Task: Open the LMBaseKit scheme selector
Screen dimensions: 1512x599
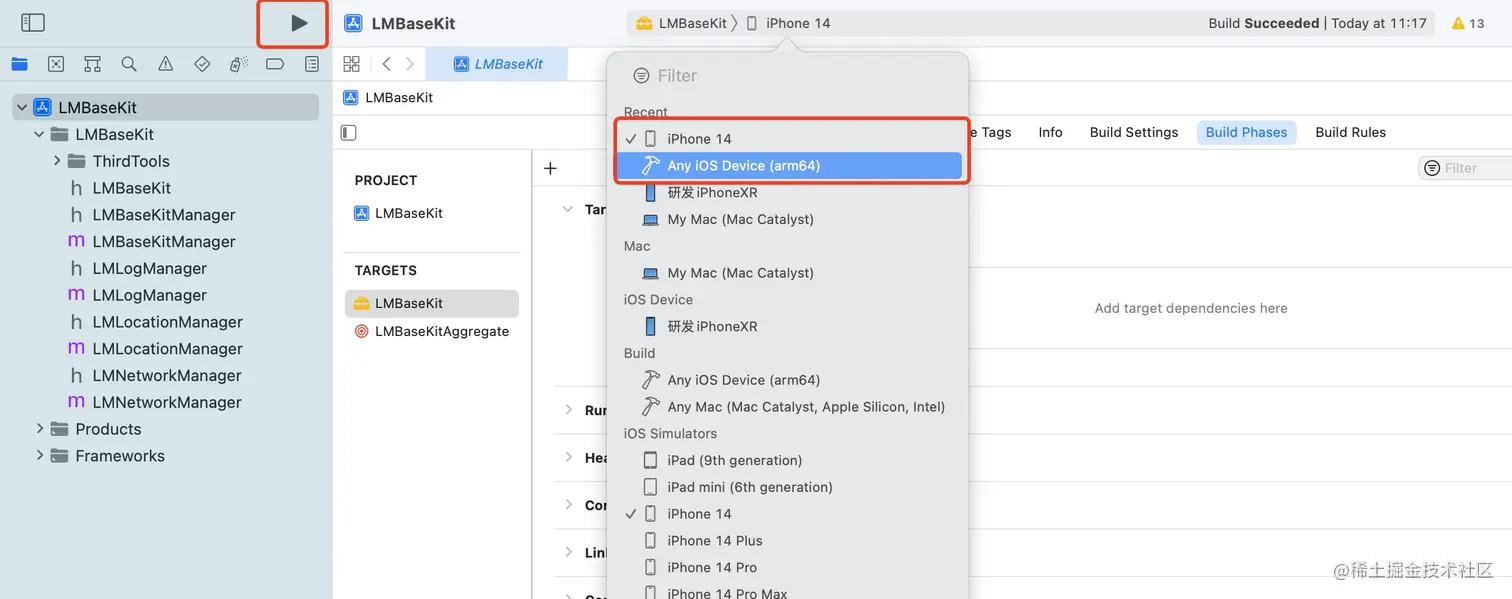Action: click(x=680, y=23)
